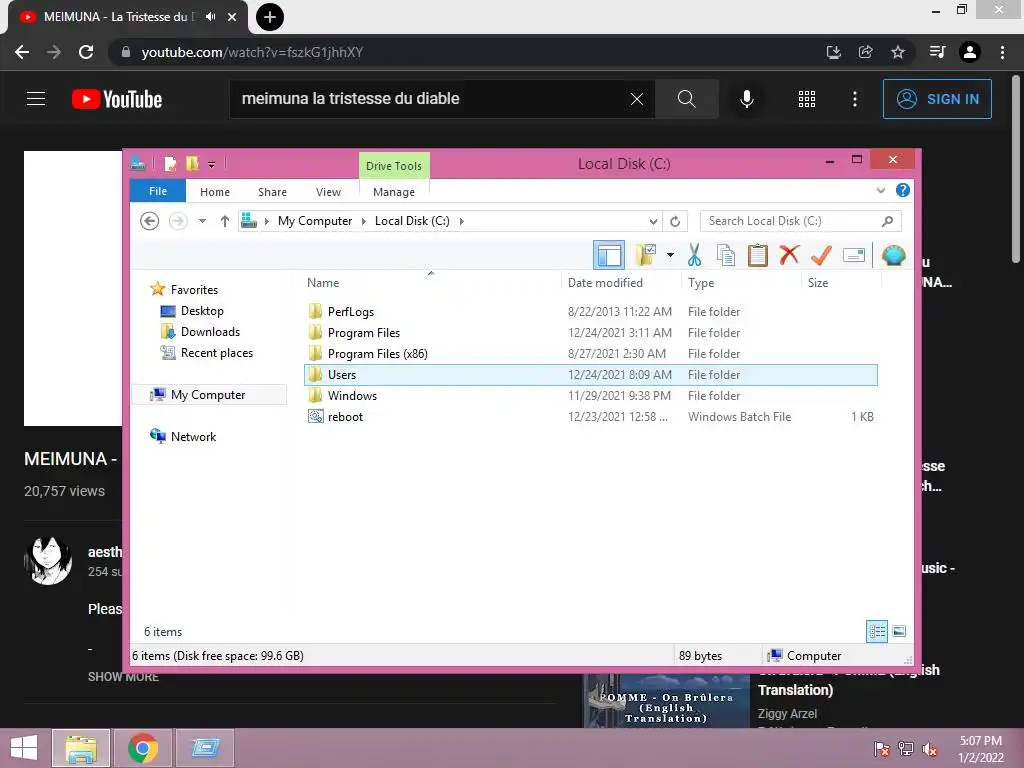The image size is (1024, 768).
Task: Select Favorites in navigation pane
Action: [x=194, y=290]
